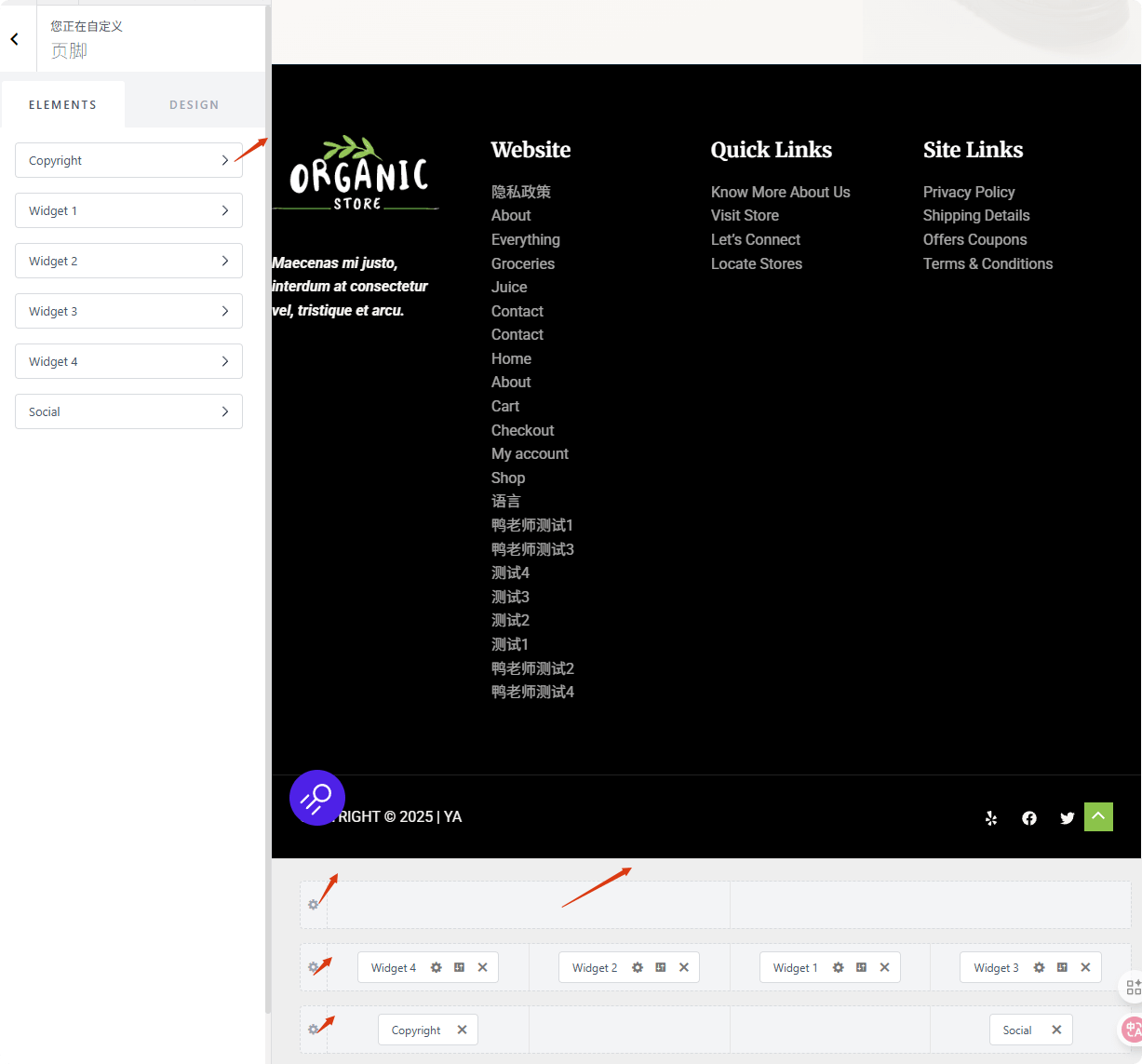1142x1064 pixels.
Task: Select the ELEMENTS tab
Action: (62, 105)
